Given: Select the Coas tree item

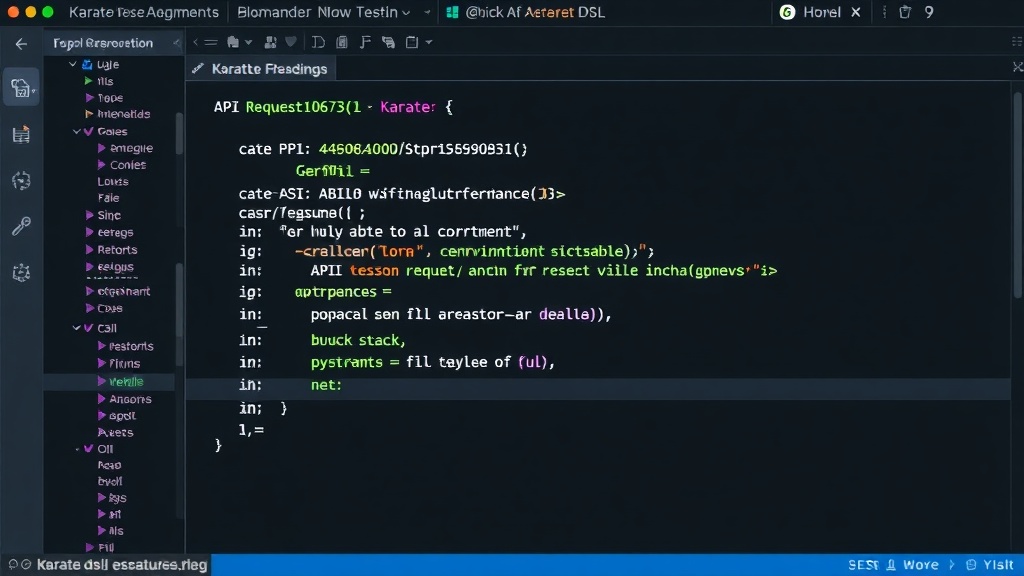Looking at the screenshot, I should pyautogui.click(x=109, y=308).
